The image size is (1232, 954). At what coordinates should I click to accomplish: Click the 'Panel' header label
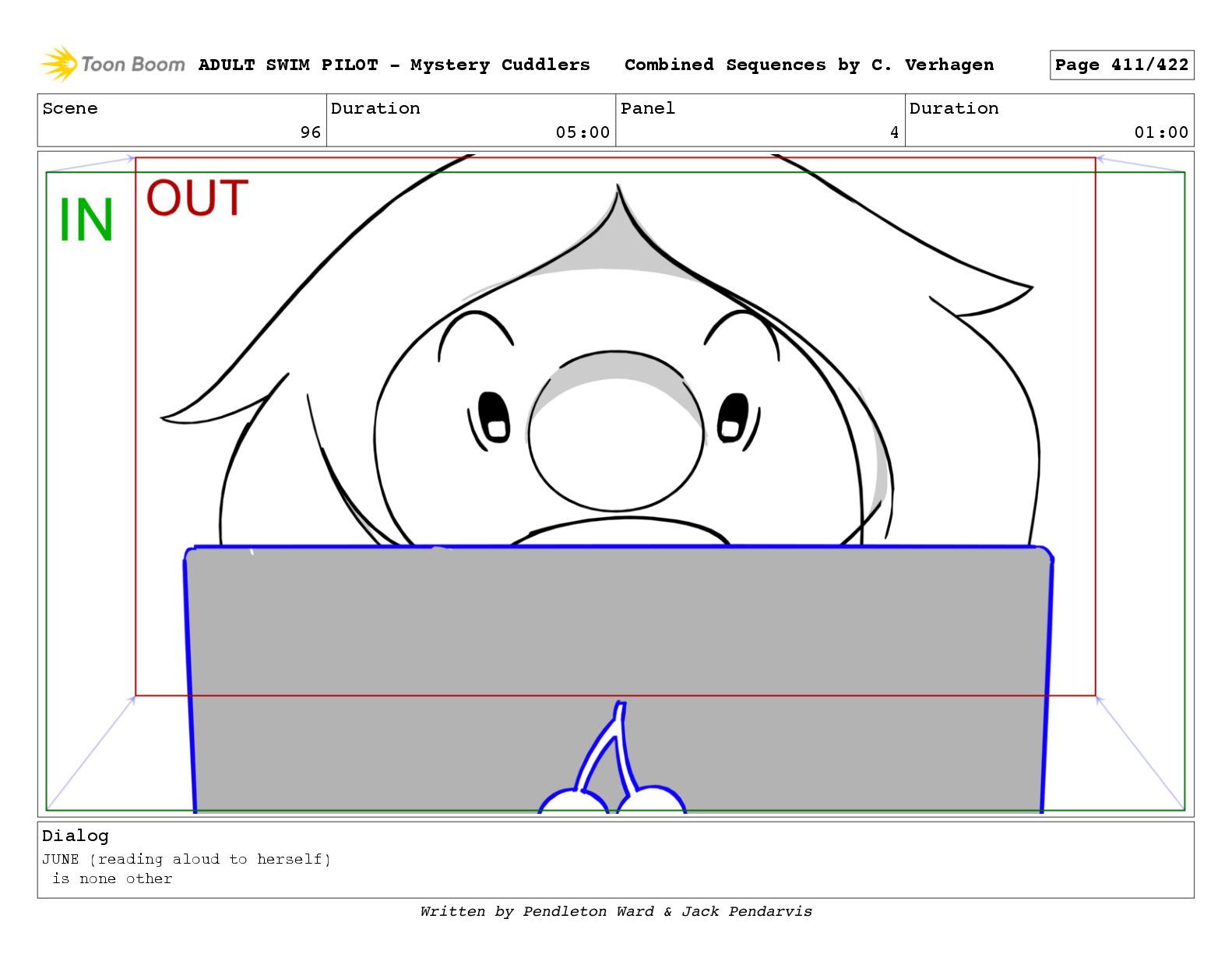coord(648,108)
